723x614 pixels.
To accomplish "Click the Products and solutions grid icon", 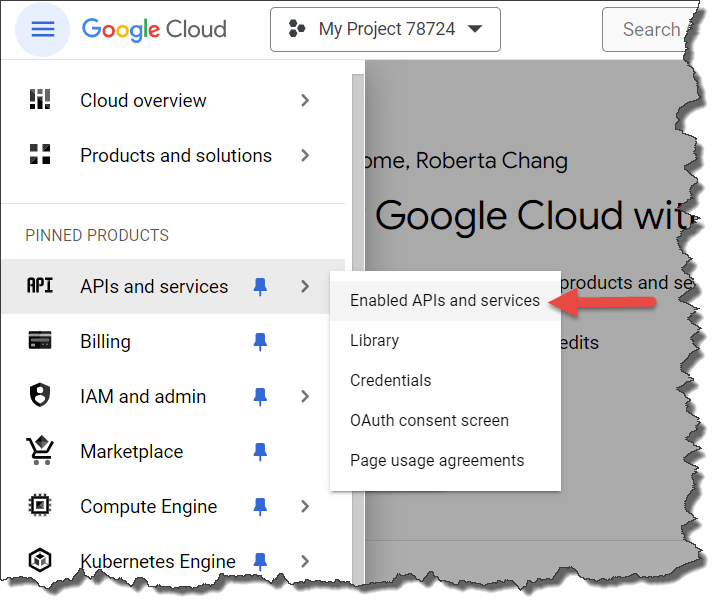I will (x=40, y=154).
